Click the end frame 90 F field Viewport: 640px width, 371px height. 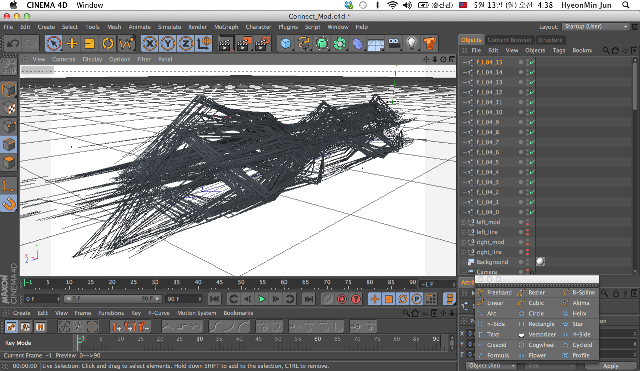pyautogui.click(x=184, y=299)
